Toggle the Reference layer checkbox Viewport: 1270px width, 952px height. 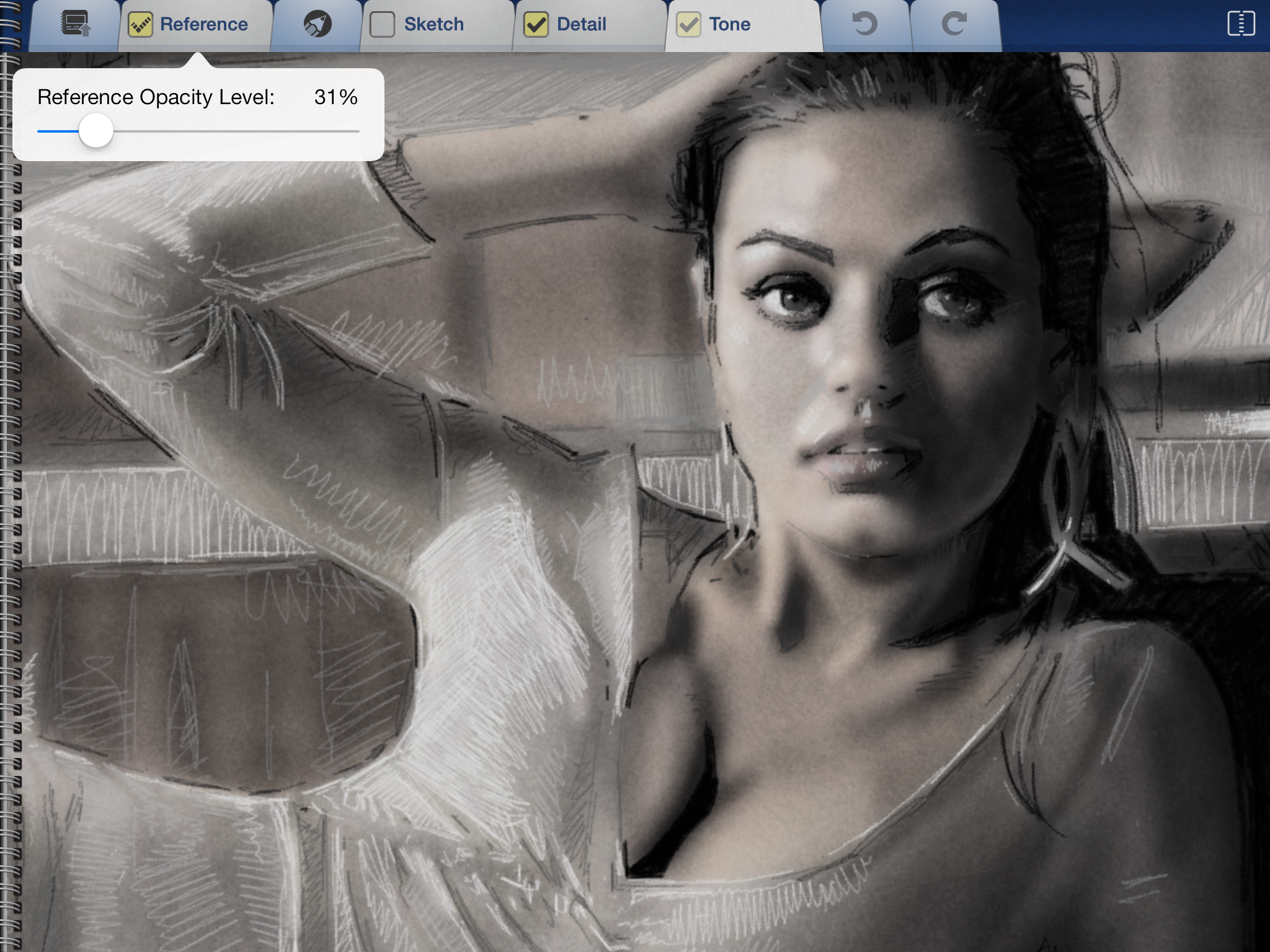[x=141, y=25]
